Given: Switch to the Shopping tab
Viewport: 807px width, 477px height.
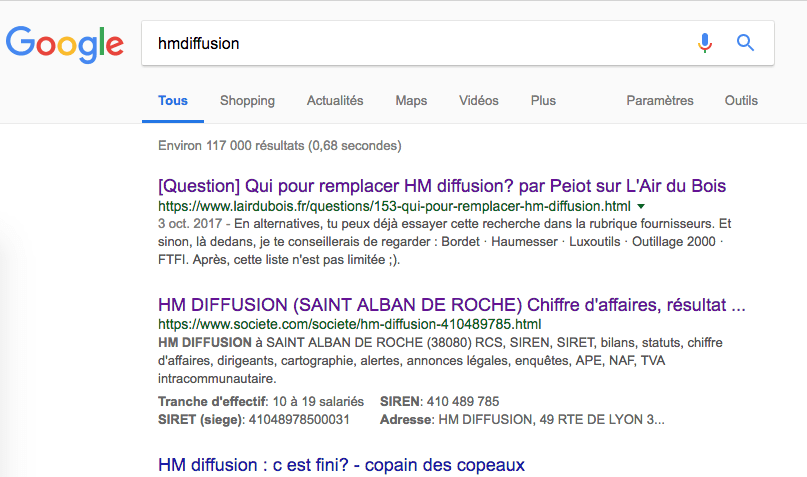Looking at the screenshot, I should (248, 100).
